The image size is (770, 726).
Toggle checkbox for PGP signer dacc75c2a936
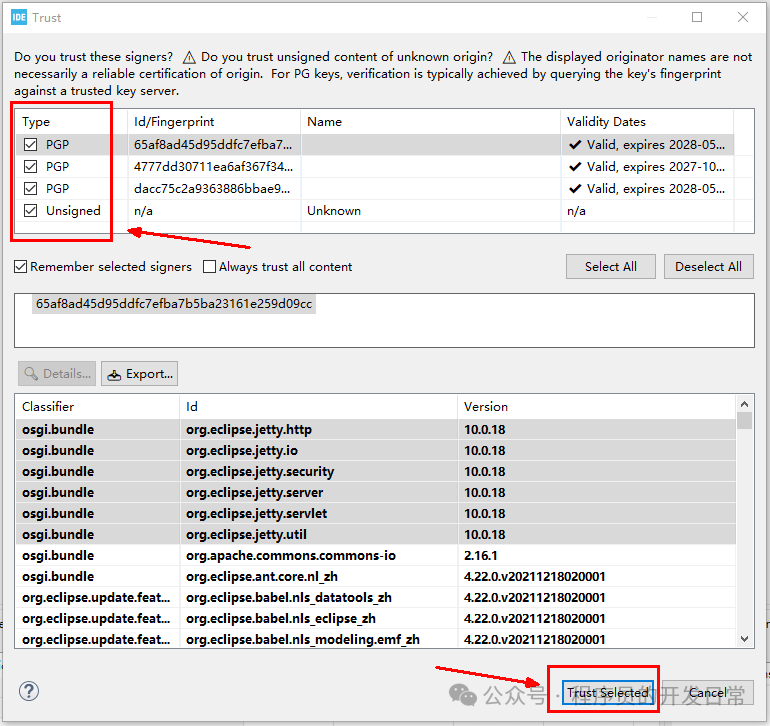tap(30, 189)
